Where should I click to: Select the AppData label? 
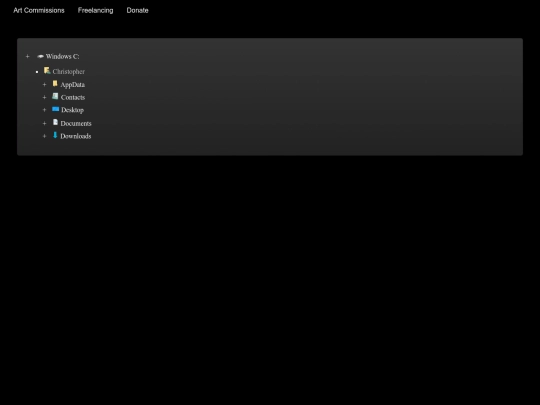click(x=72, y=85)
